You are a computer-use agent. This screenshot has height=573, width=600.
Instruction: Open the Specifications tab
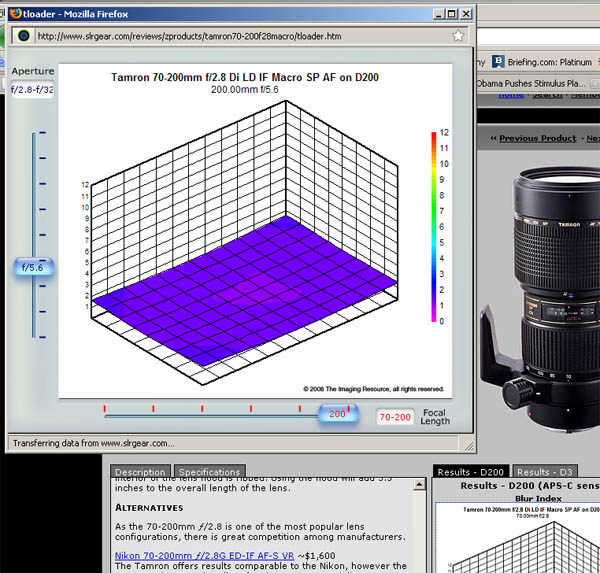[x=209, y=471]
